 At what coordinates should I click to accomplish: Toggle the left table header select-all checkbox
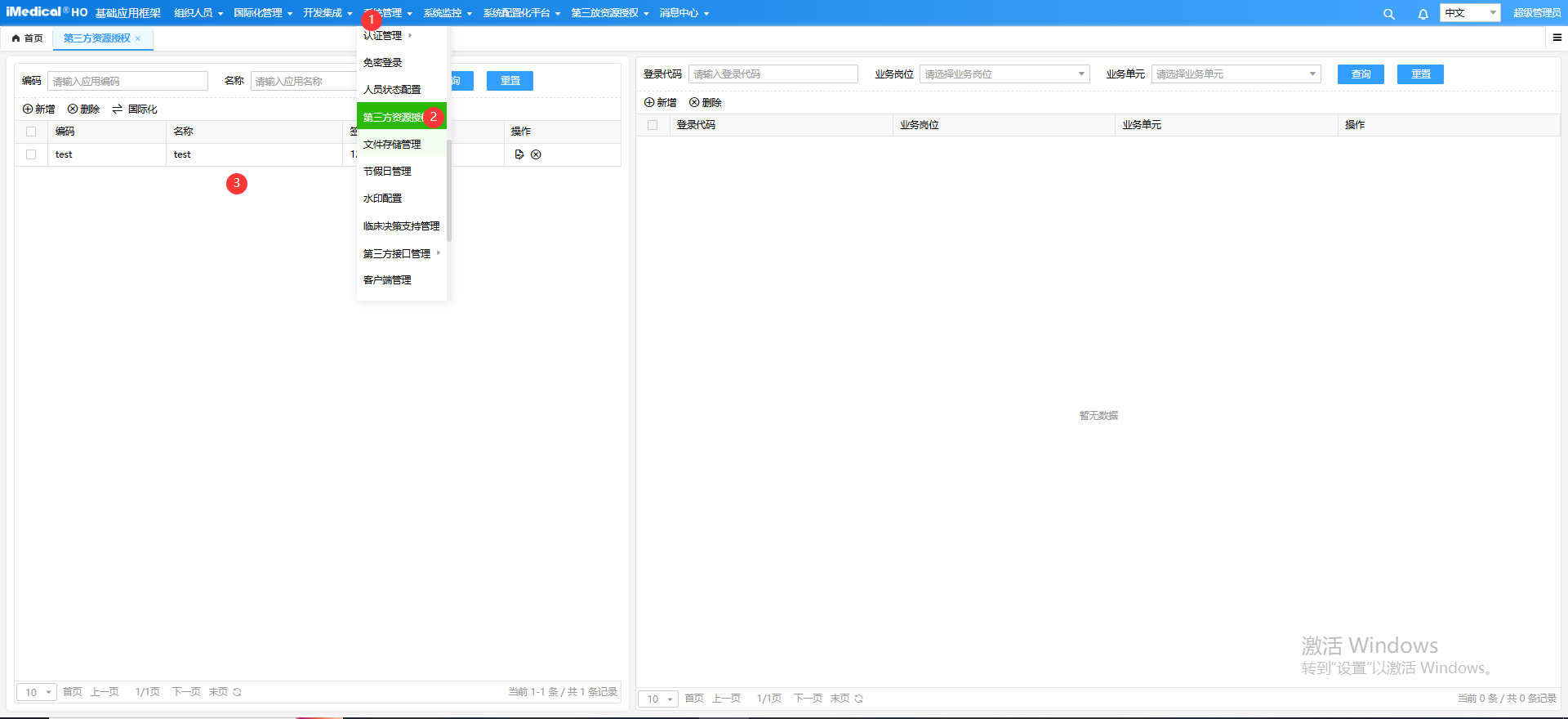click(x=31, y=132)
